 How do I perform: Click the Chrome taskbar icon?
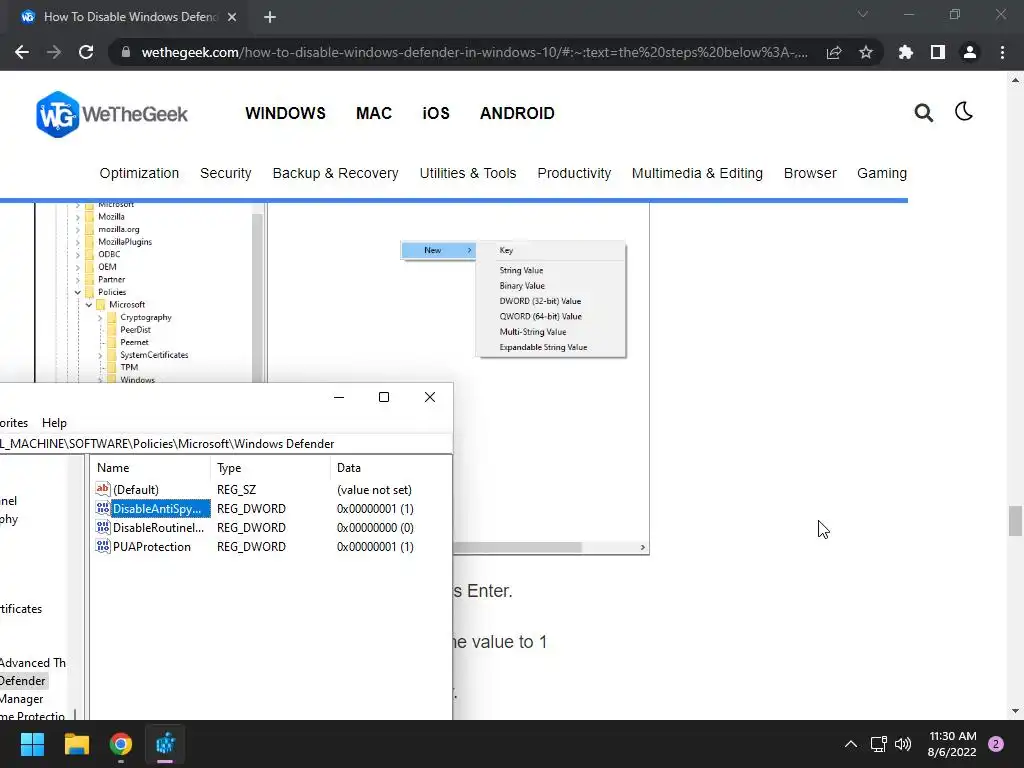pos(121,744)
